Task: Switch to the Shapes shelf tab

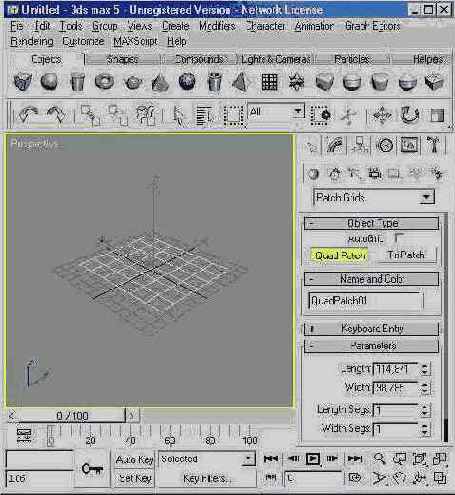Action: click(x=122, y=59)
